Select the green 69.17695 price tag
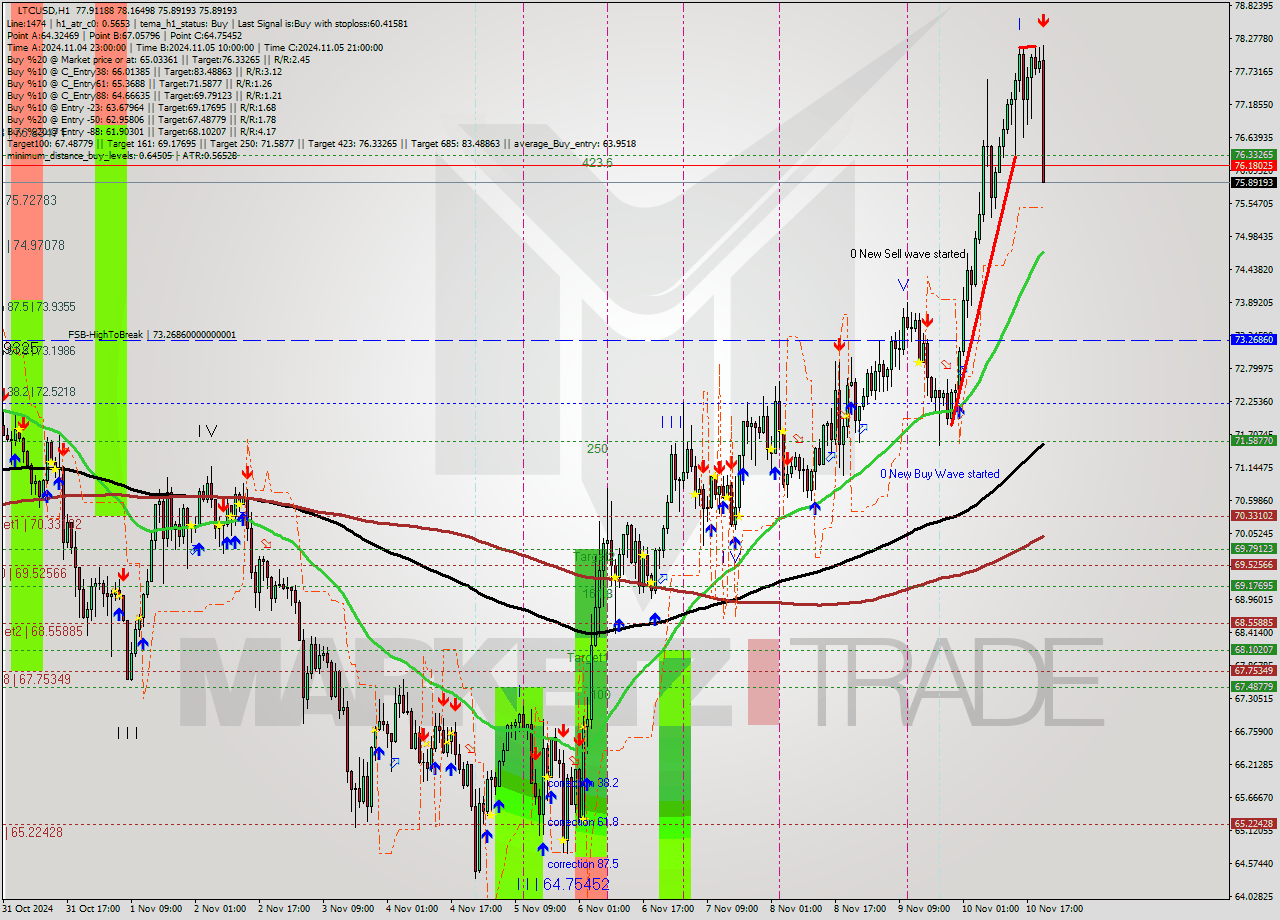Screen dimensions: 1280x920 1254,586
